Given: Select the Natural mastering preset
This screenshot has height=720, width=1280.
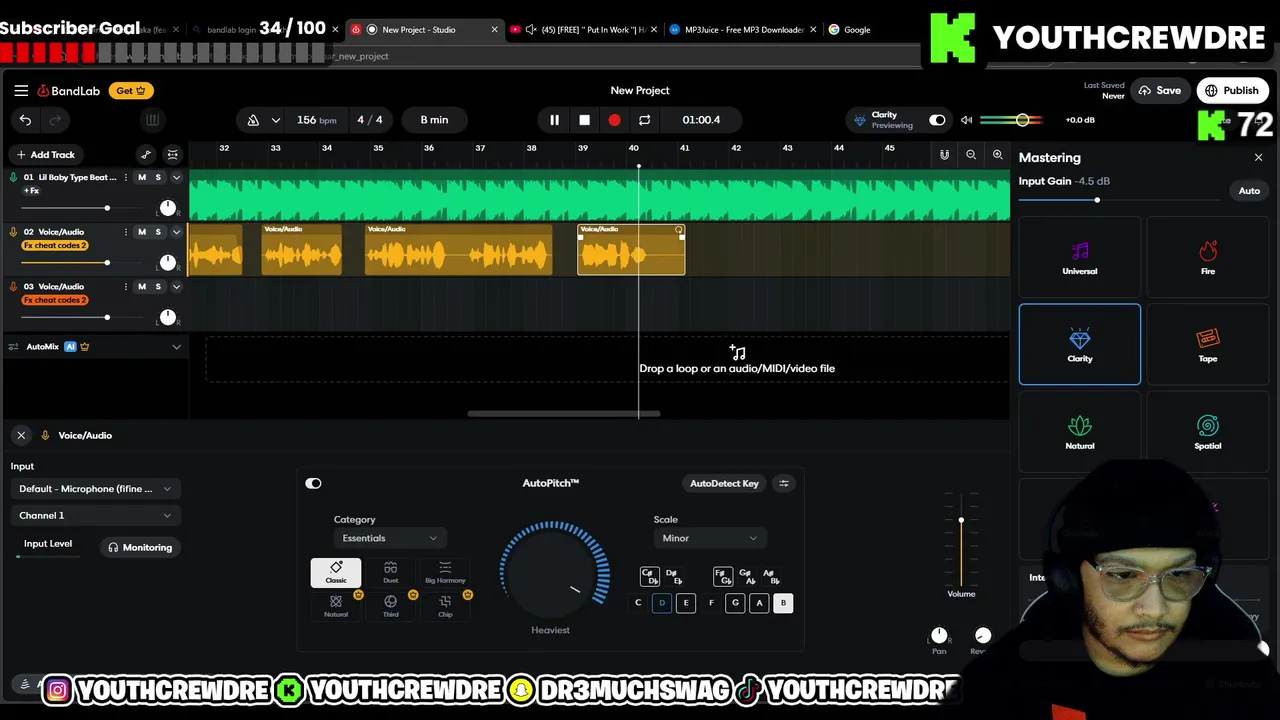Looking at the screenshot, I should pyautogui.click(x=1079, y=431).
